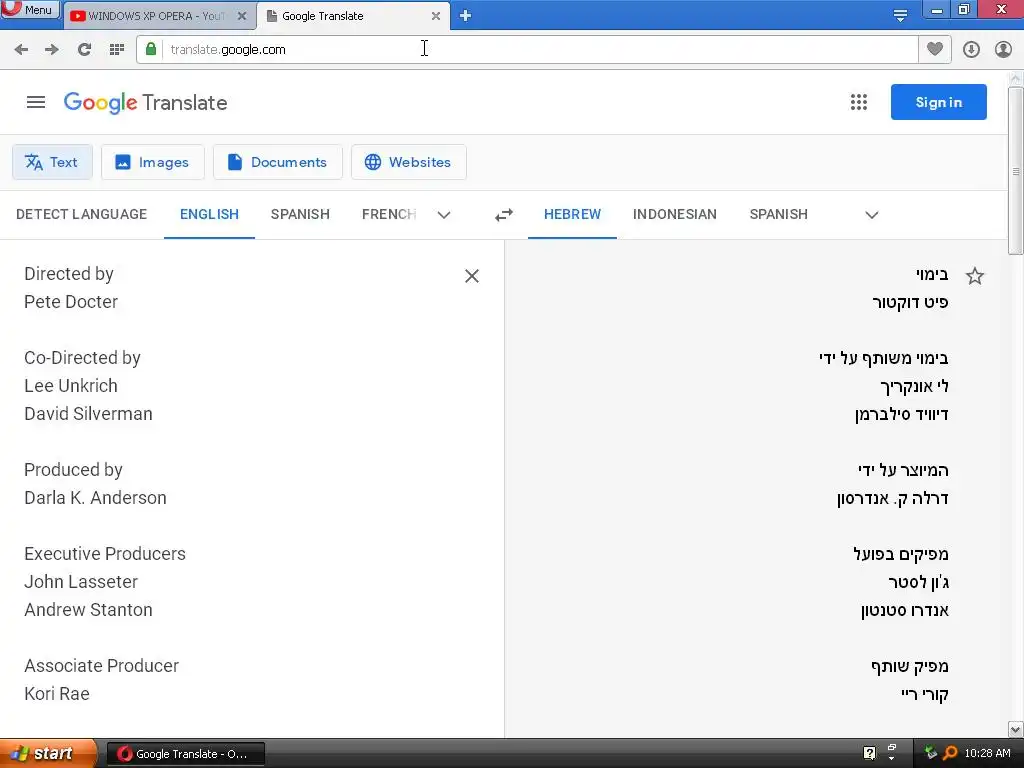Click source text 'Executive Producers'
Screen dimensions: 1024x768
(105, 554)
